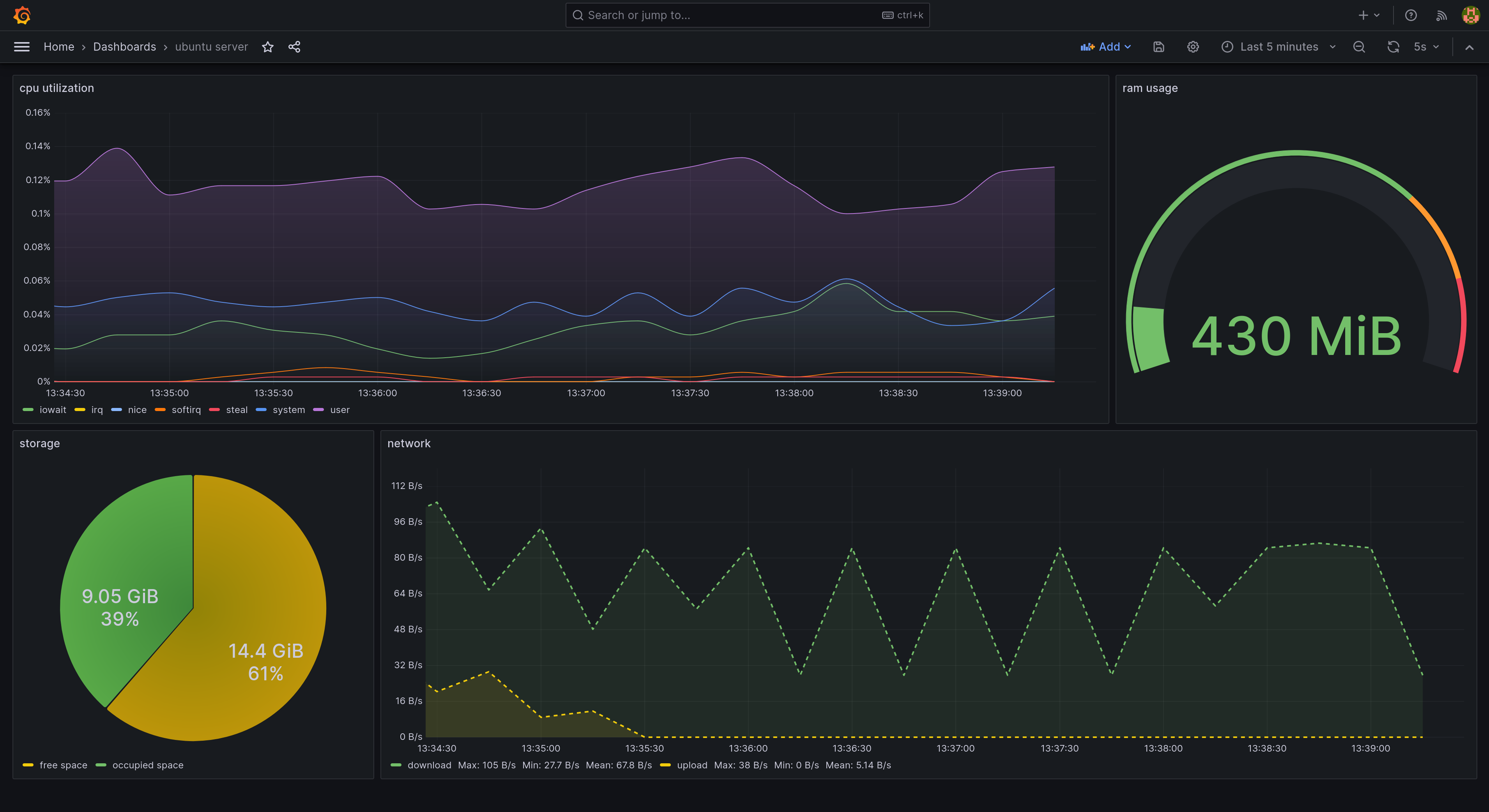The image size is (1489, 812).
Task: Toggle free space legend entry
Action: pos(64,765)
